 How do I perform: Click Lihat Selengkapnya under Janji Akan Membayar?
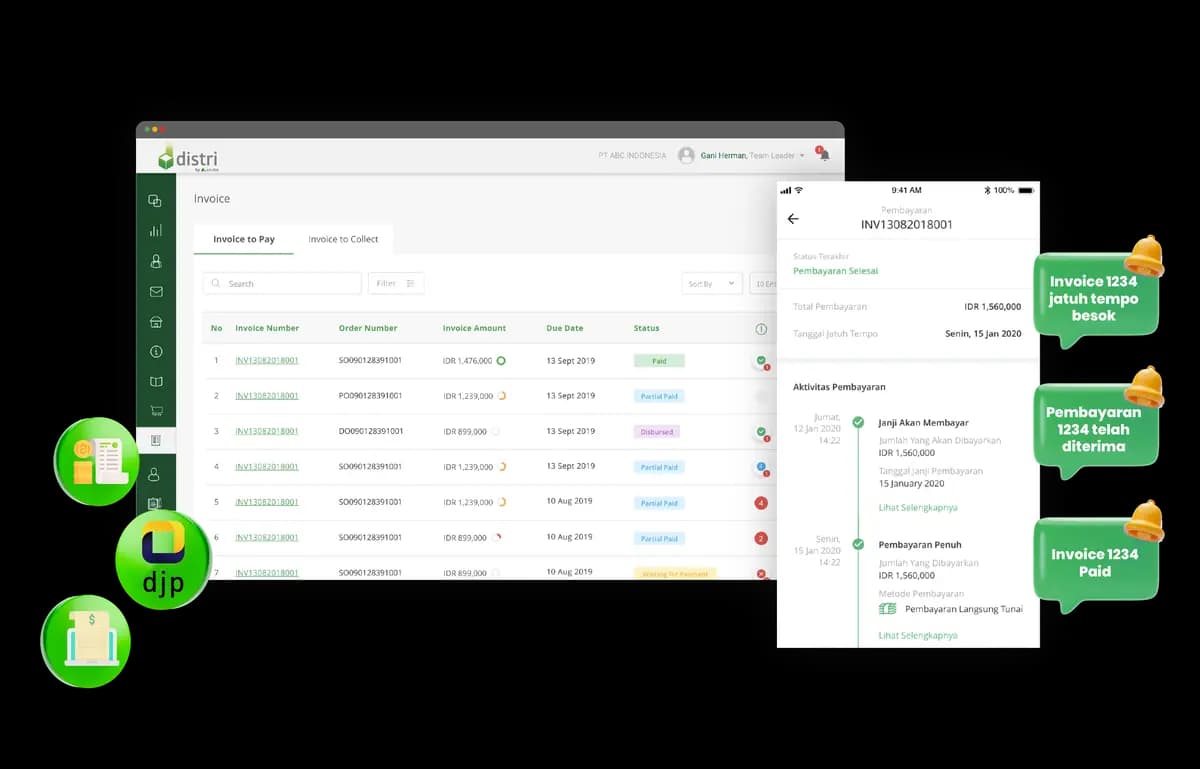[x=918, y=508]
